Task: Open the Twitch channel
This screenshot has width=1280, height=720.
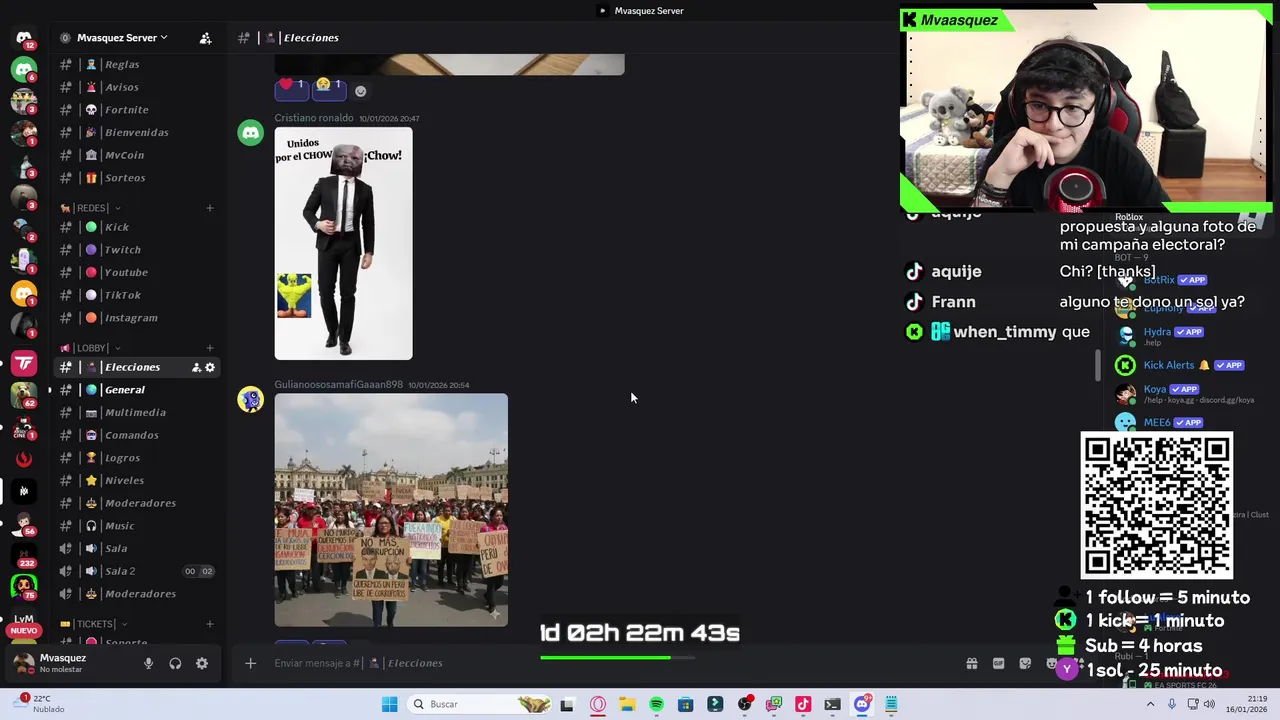Action: pos(137,250)
